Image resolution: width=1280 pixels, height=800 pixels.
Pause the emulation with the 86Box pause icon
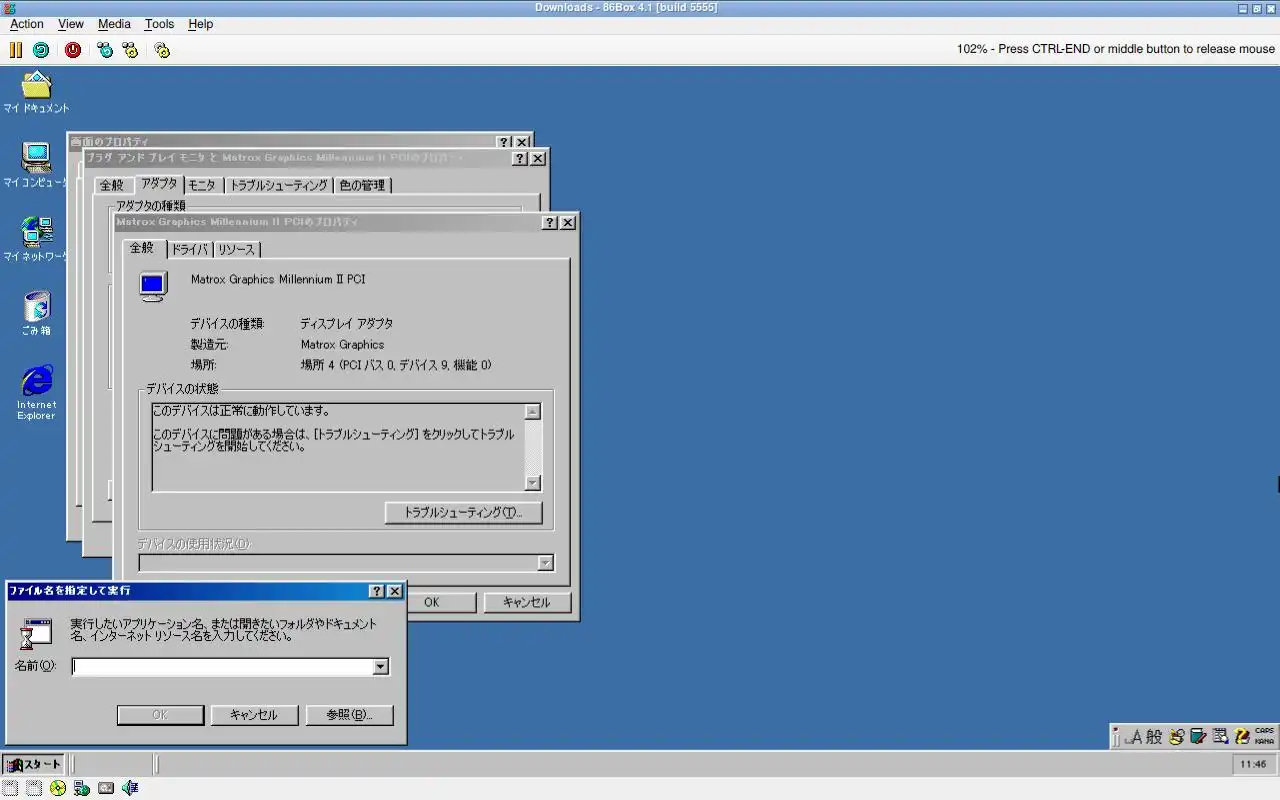[16, 49]
